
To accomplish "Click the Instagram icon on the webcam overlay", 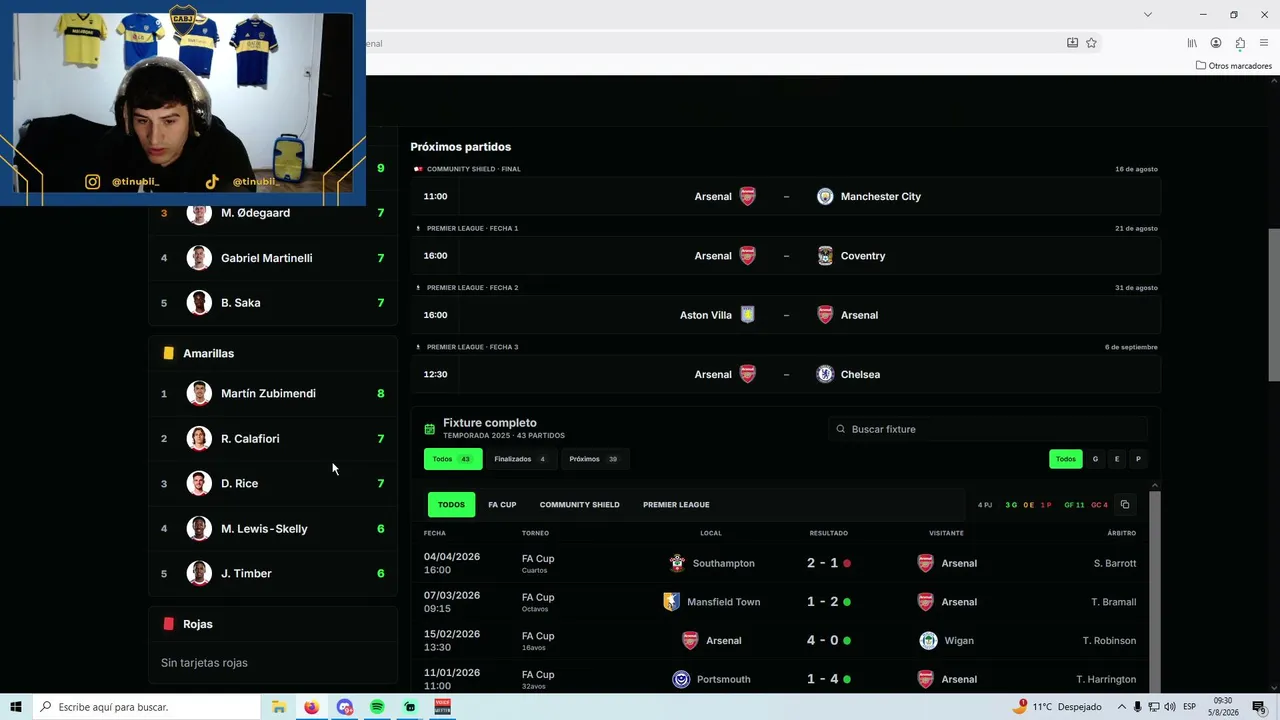I will [92, 182].
